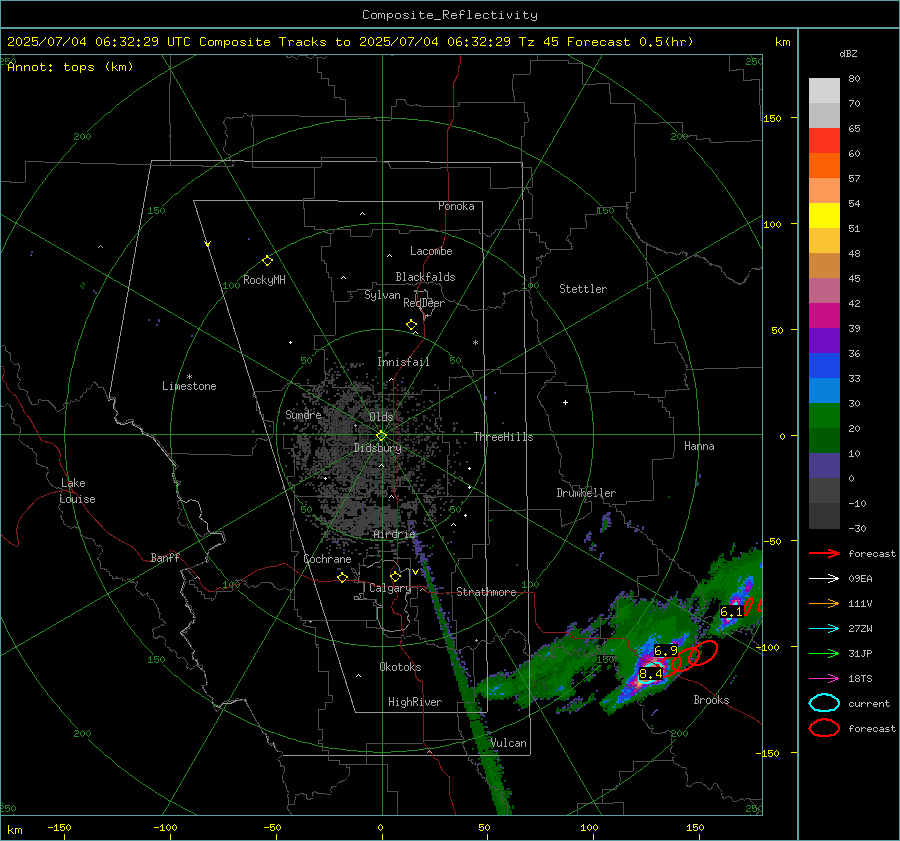The width and height of the screenshot is (900, 841).
Task: Click the yellow diamond marker below Cochrane
Action: (342, 577)
